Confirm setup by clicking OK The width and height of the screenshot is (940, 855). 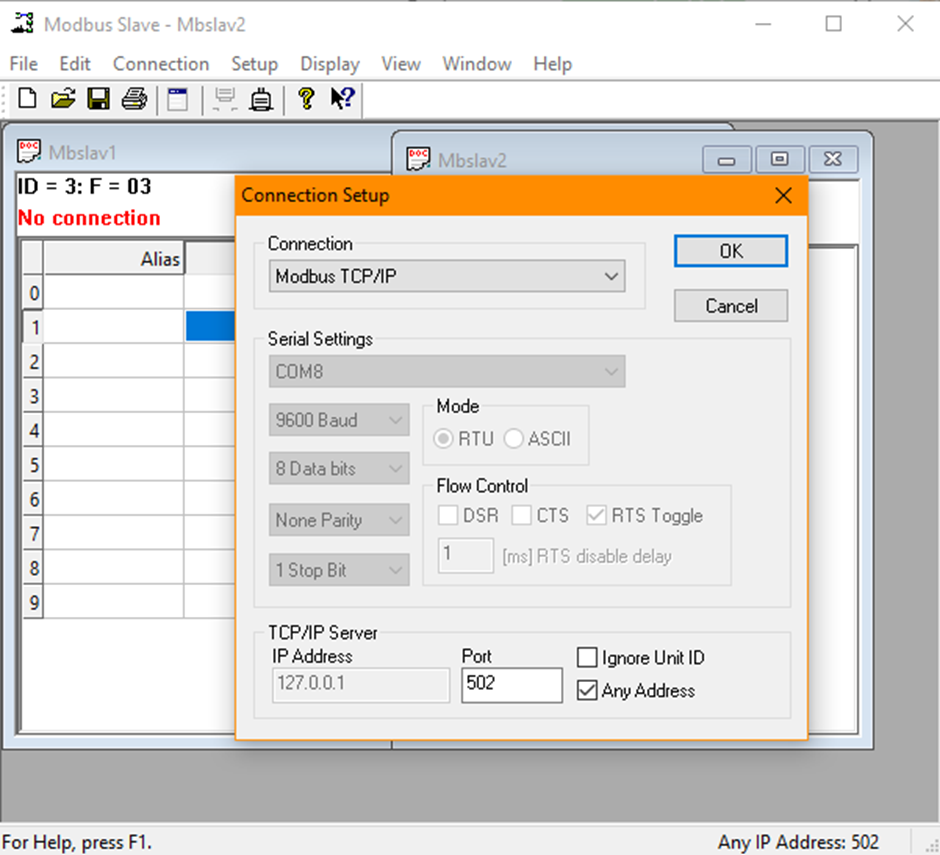tap(730, 251)
